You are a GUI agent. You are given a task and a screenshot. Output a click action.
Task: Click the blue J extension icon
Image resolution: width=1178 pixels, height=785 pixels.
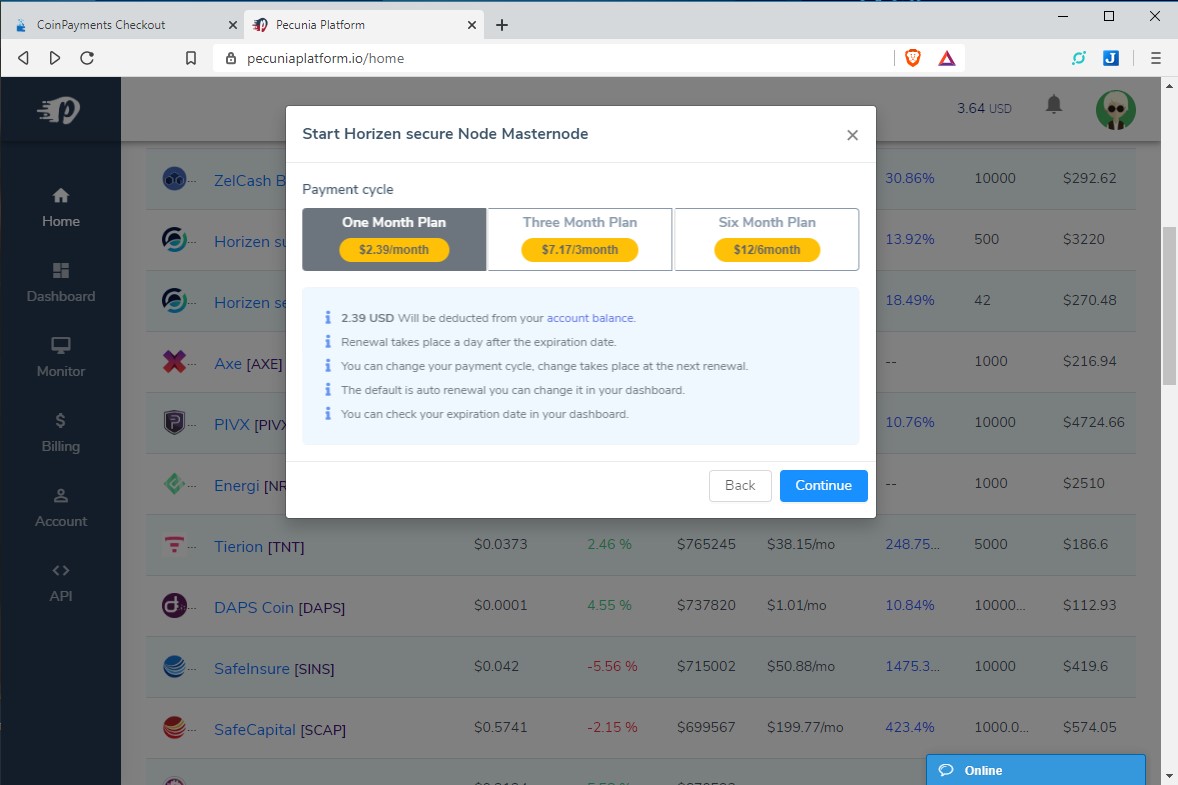(x=1111, y=58)
